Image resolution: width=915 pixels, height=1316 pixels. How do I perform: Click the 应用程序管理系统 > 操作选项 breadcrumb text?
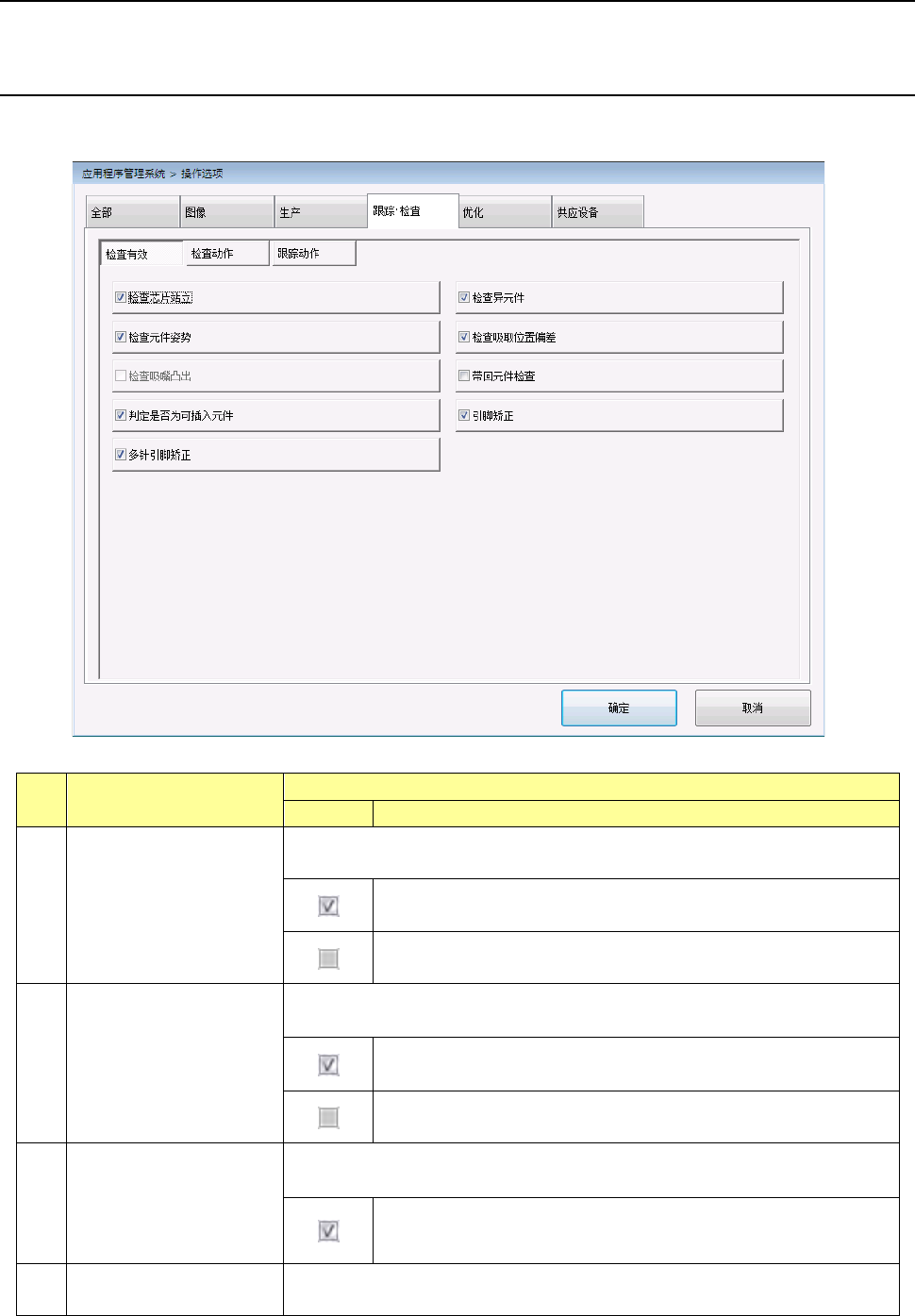point(152,174)
